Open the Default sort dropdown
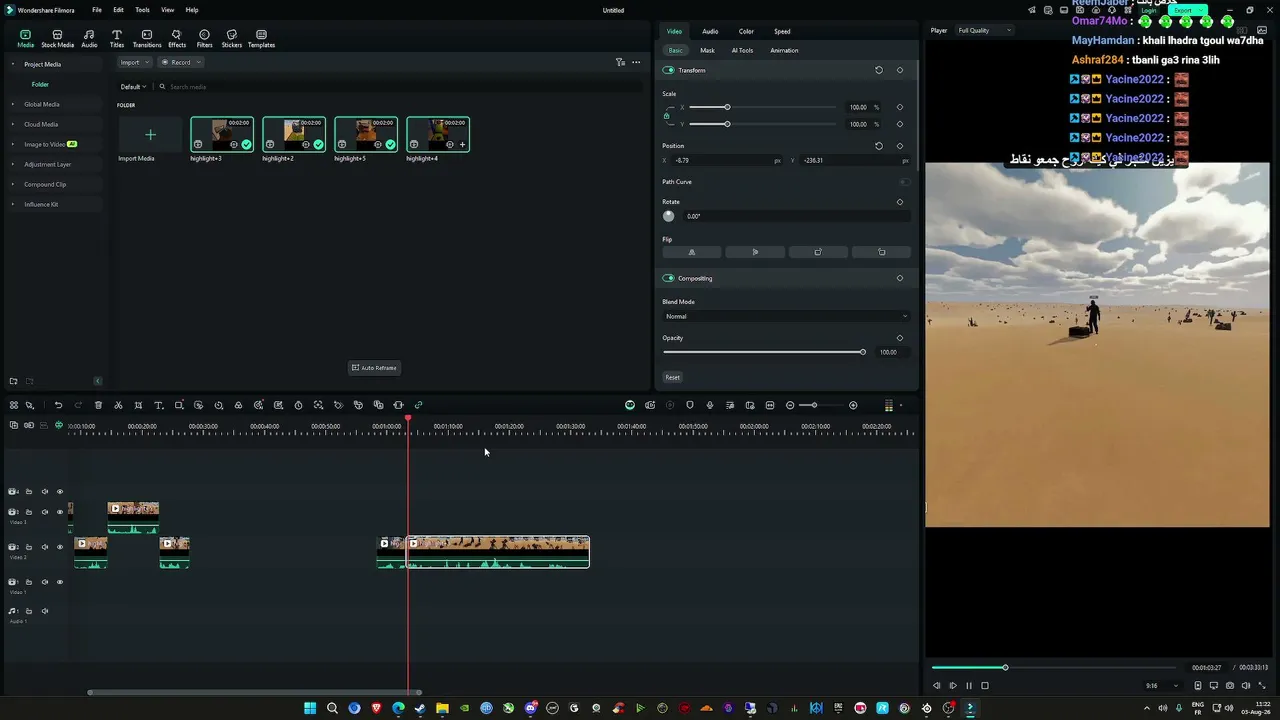 133,87
